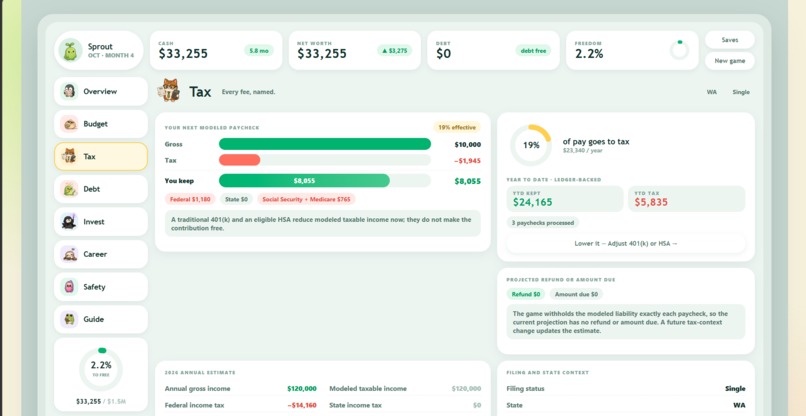Click the Modeled taxable income row
This screenshot has height=416, width=806.
click(x=405, y=389)
